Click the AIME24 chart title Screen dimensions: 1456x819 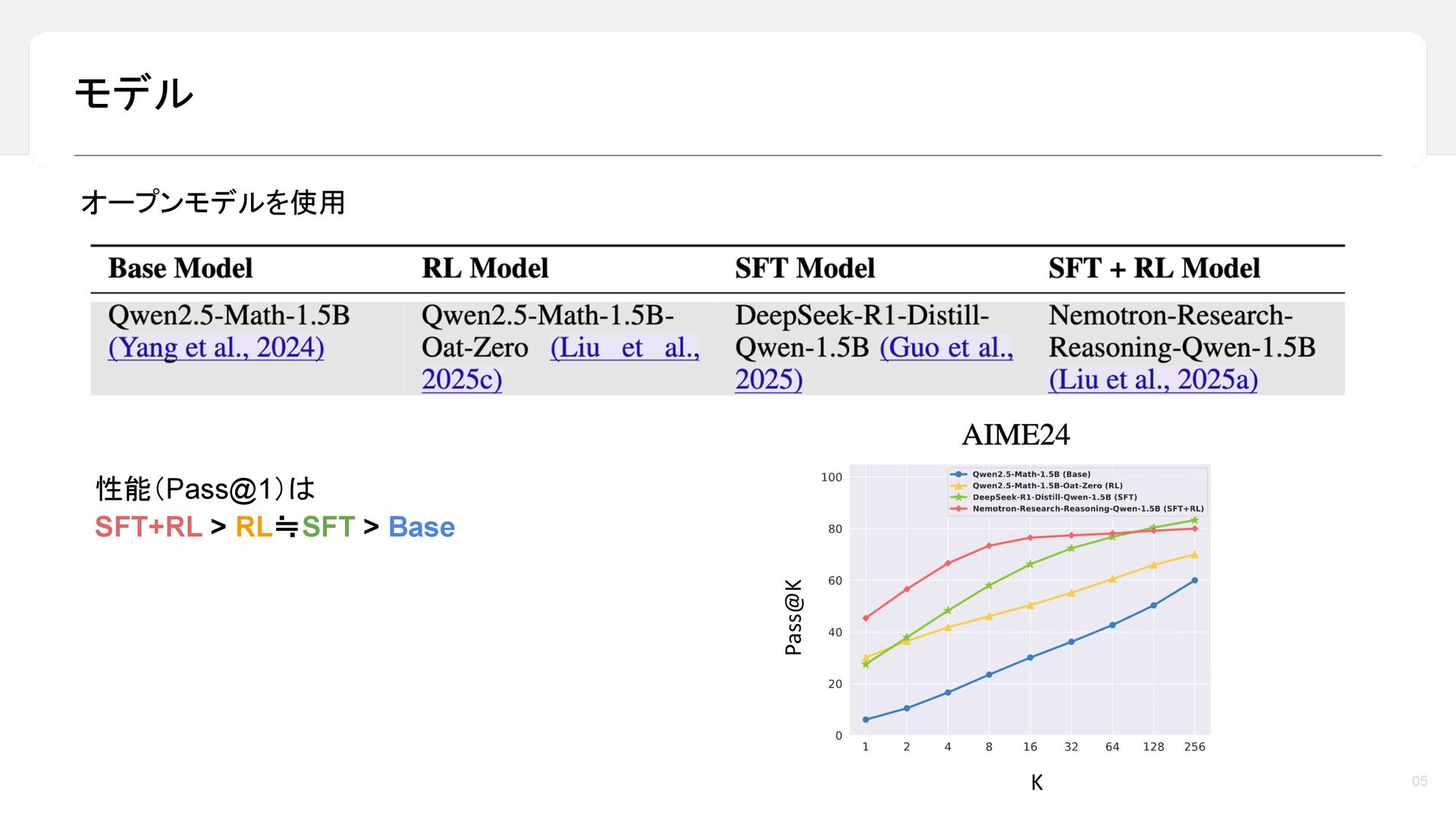(1015, 435)
